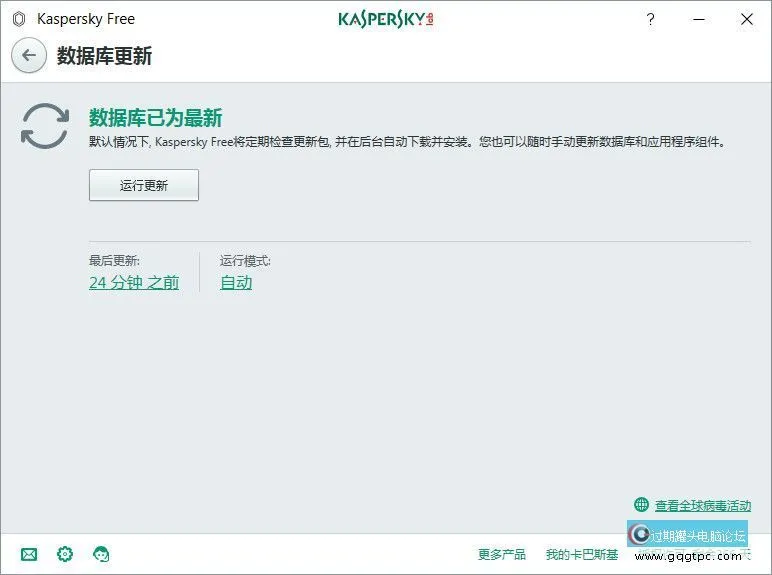
Task: Click the Kaspersky Free title text
Action: 86,19
